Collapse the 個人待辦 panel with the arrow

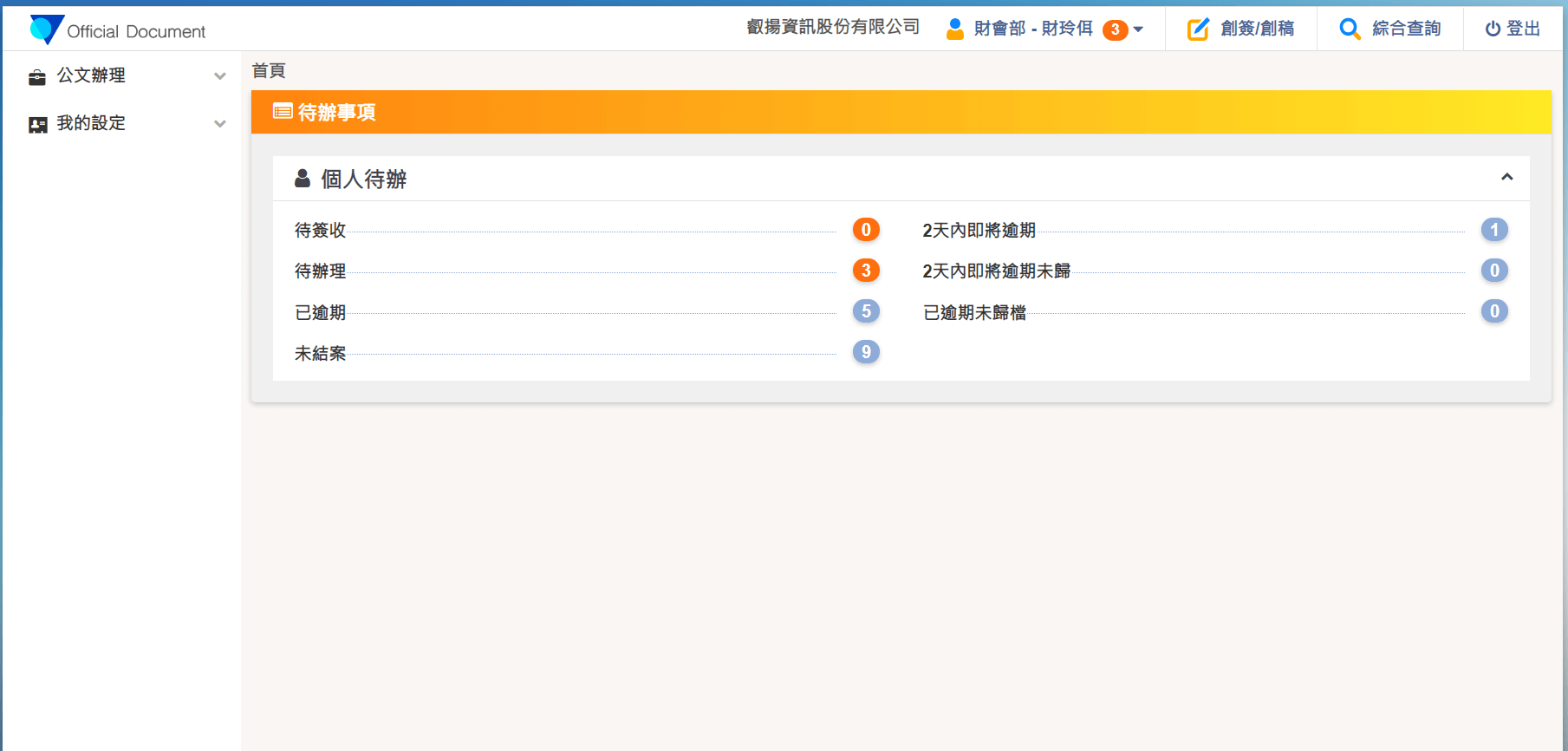click(1506, 177)
